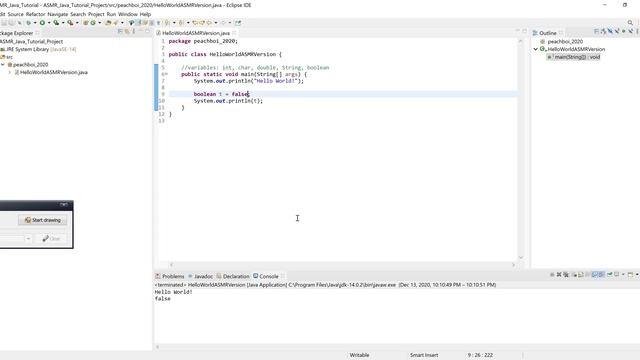Click the Open Type icon in toolbar

(x=108, y=23)
